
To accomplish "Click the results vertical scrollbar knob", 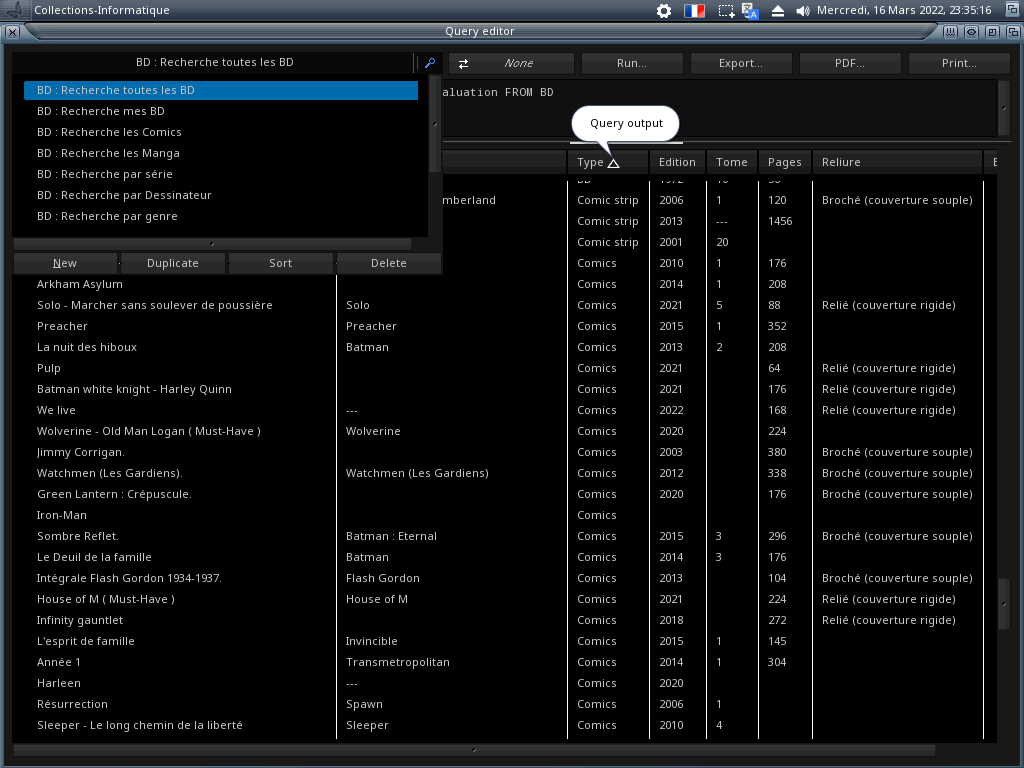I will pos(1004,604).
